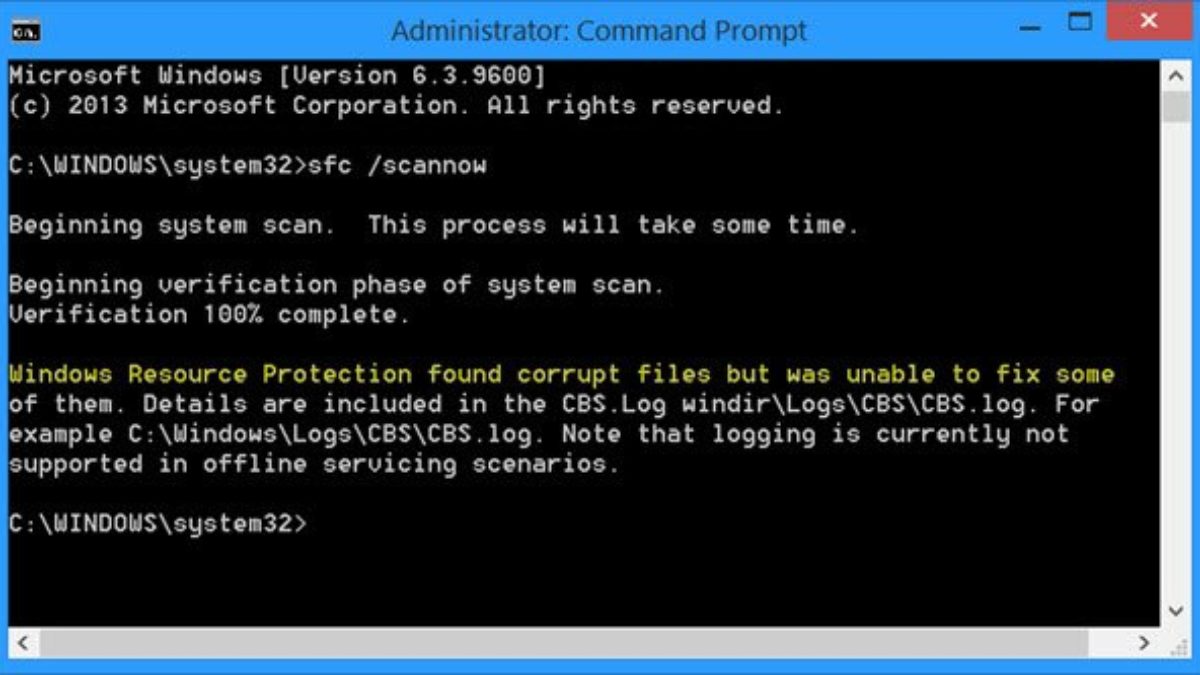Click the Administrator: Command Prompt title text
Screen dimensions: 1200x675
coord(599,31)
